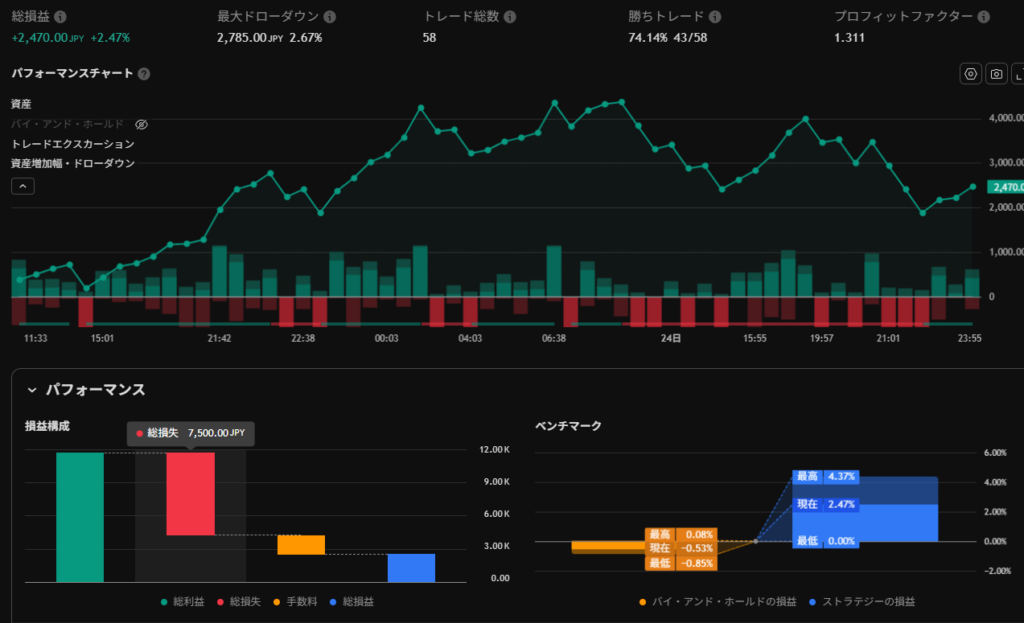Take chart snapshot with camera icon
Screen dimensions: 1024x623
coord(996,74)
